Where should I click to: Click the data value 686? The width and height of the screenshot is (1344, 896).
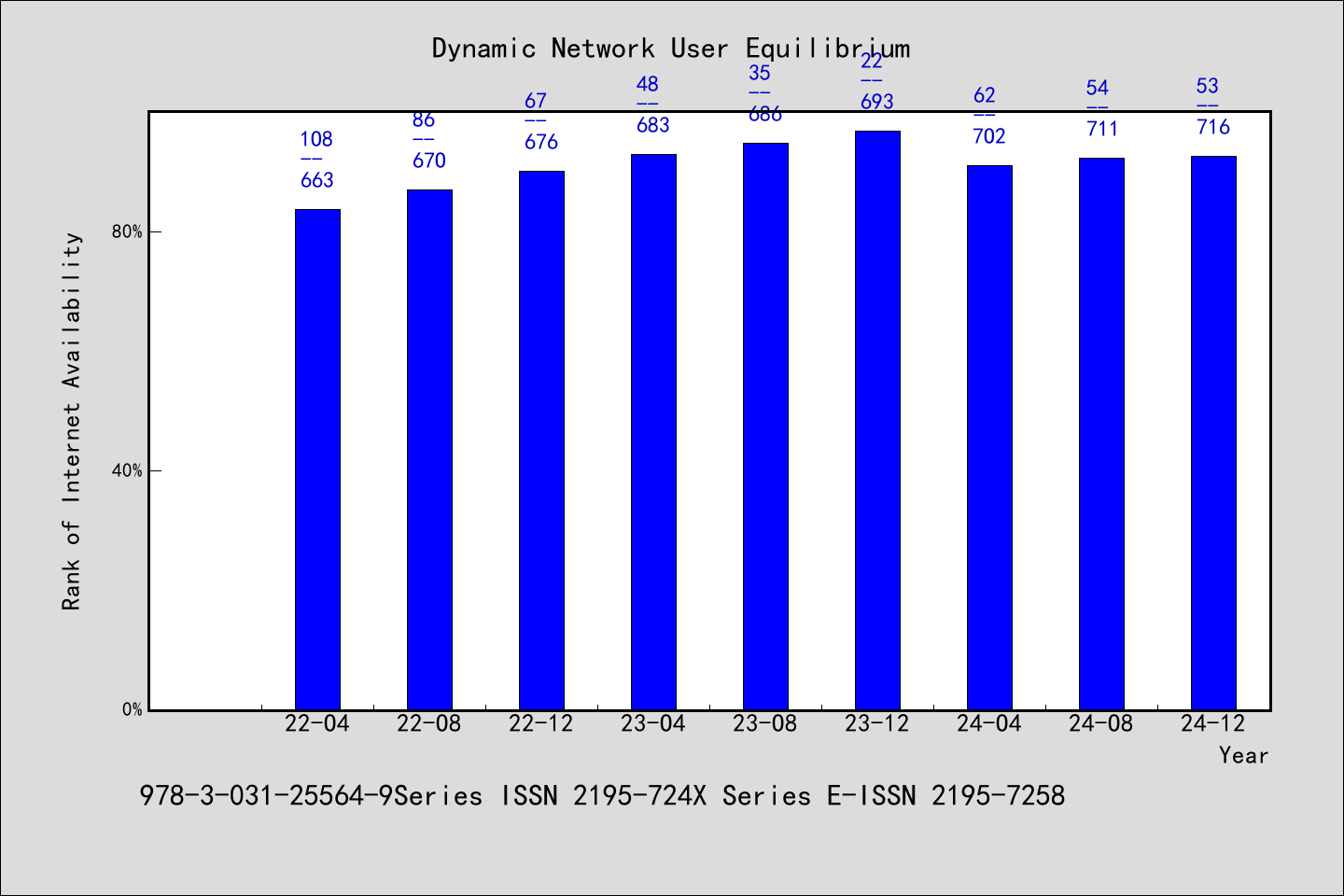[765, 114]
